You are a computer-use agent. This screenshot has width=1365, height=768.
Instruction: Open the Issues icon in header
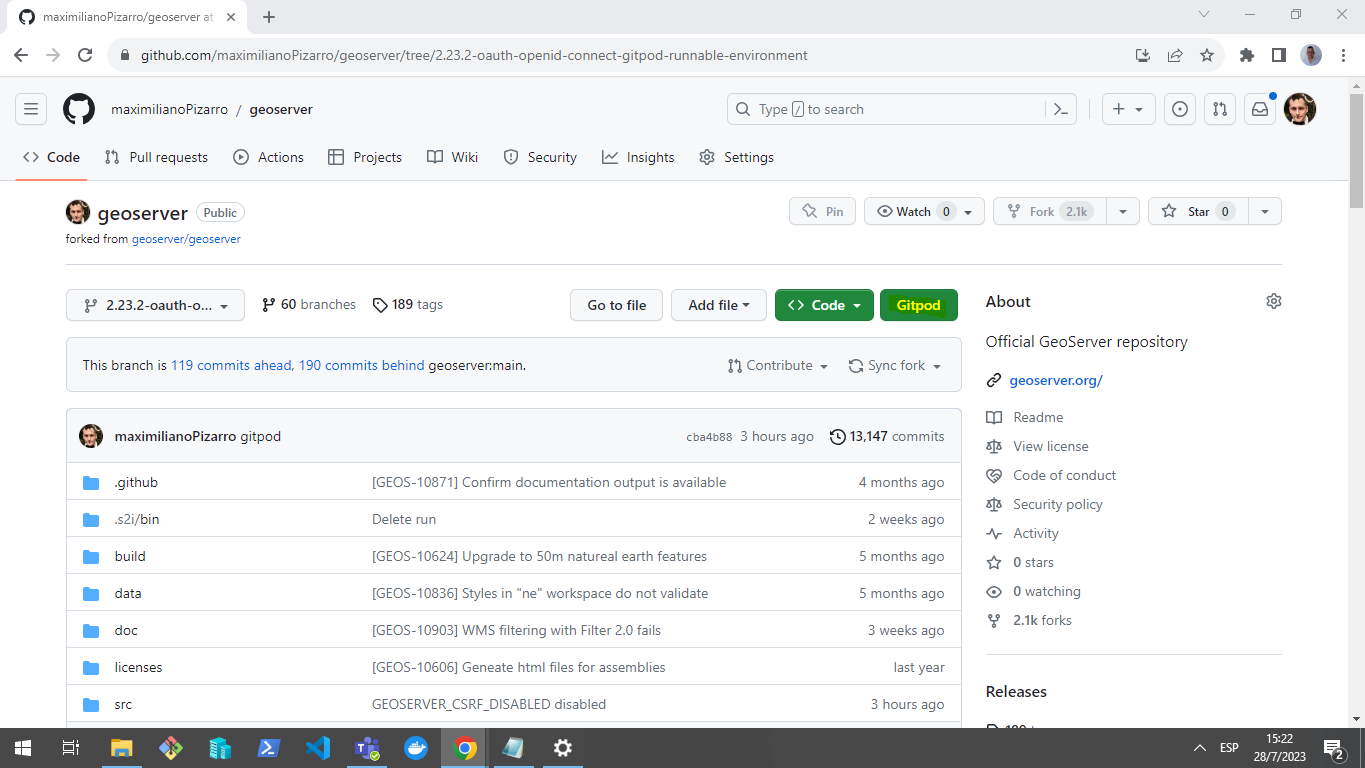pyautogui.click(x=1180, y=109)
